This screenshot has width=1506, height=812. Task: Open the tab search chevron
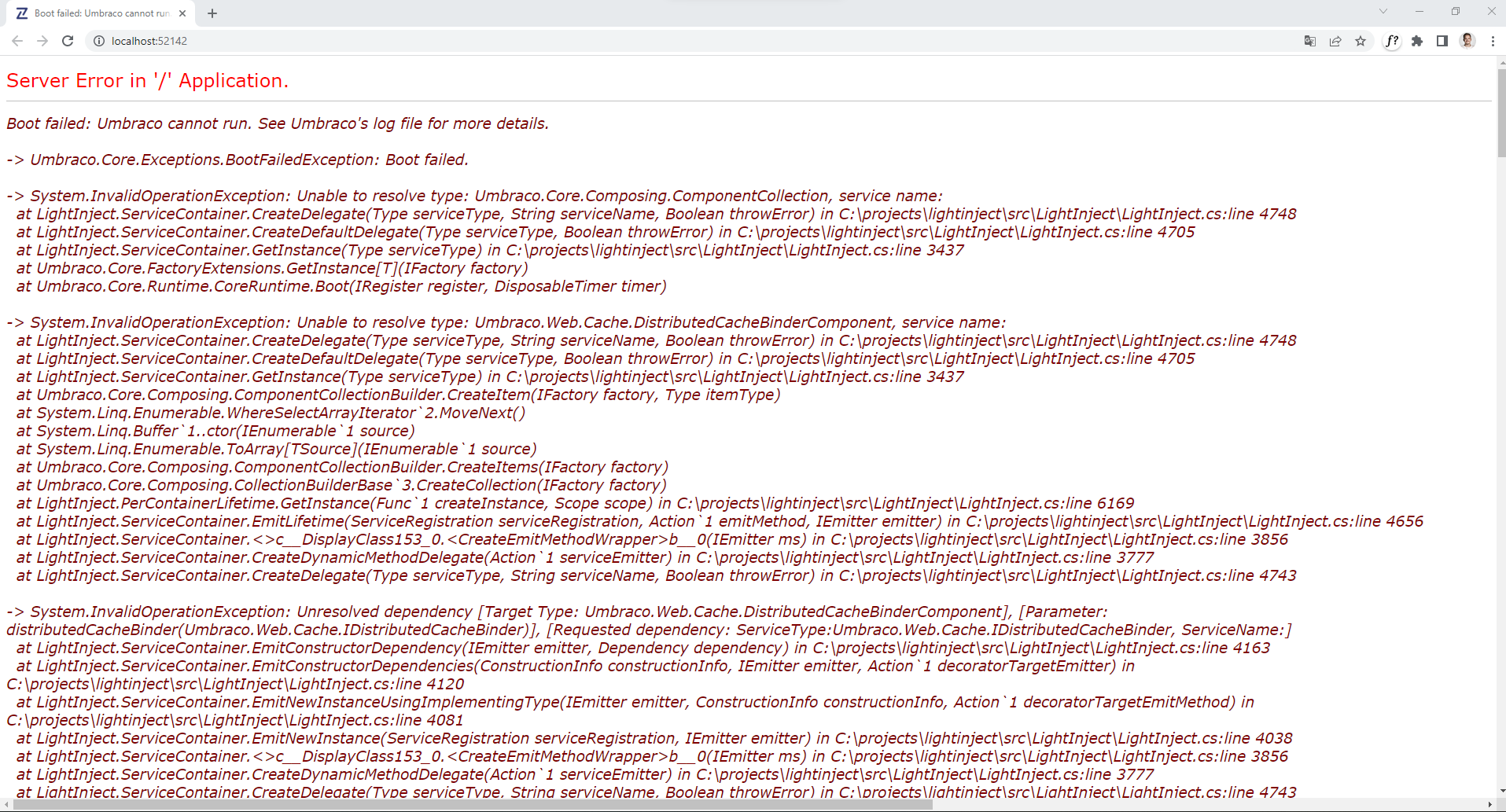[x=1383, y=11]
